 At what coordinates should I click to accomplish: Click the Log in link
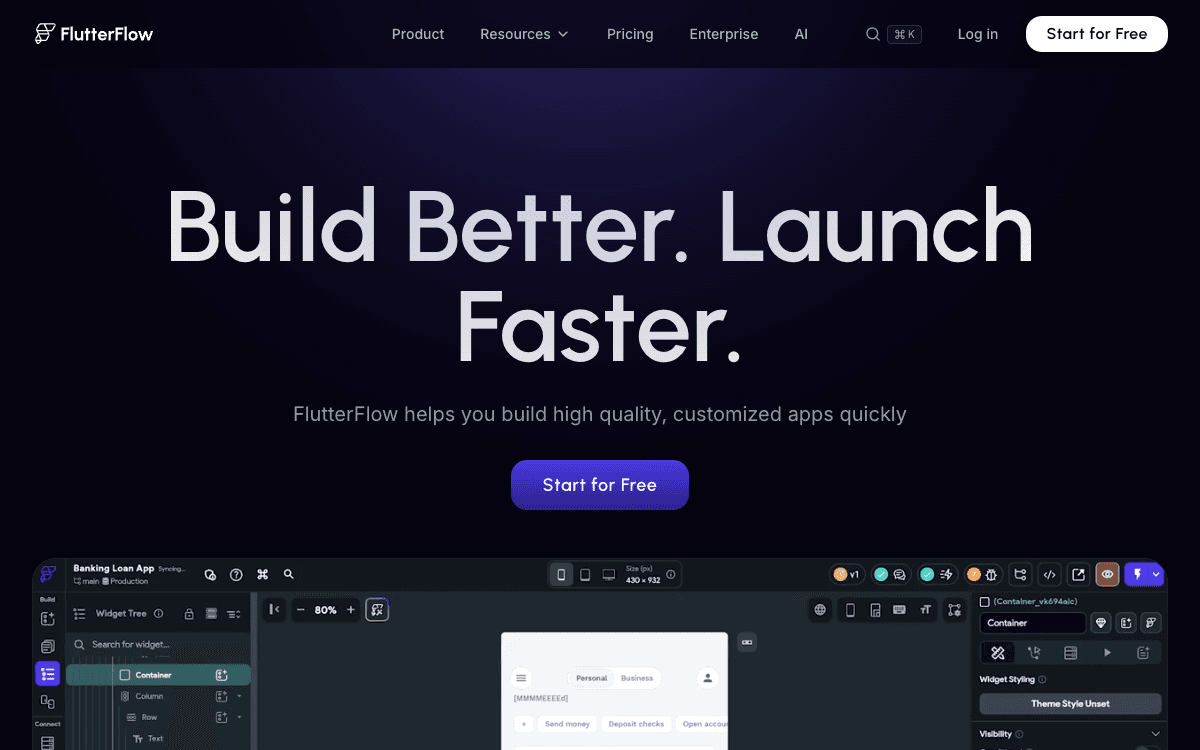pos(978,34)
